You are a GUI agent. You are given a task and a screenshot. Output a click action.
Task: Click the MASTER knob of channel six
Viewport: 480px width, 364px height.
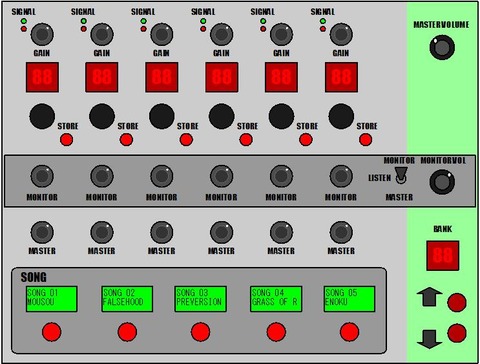click(x=341, y=232)
